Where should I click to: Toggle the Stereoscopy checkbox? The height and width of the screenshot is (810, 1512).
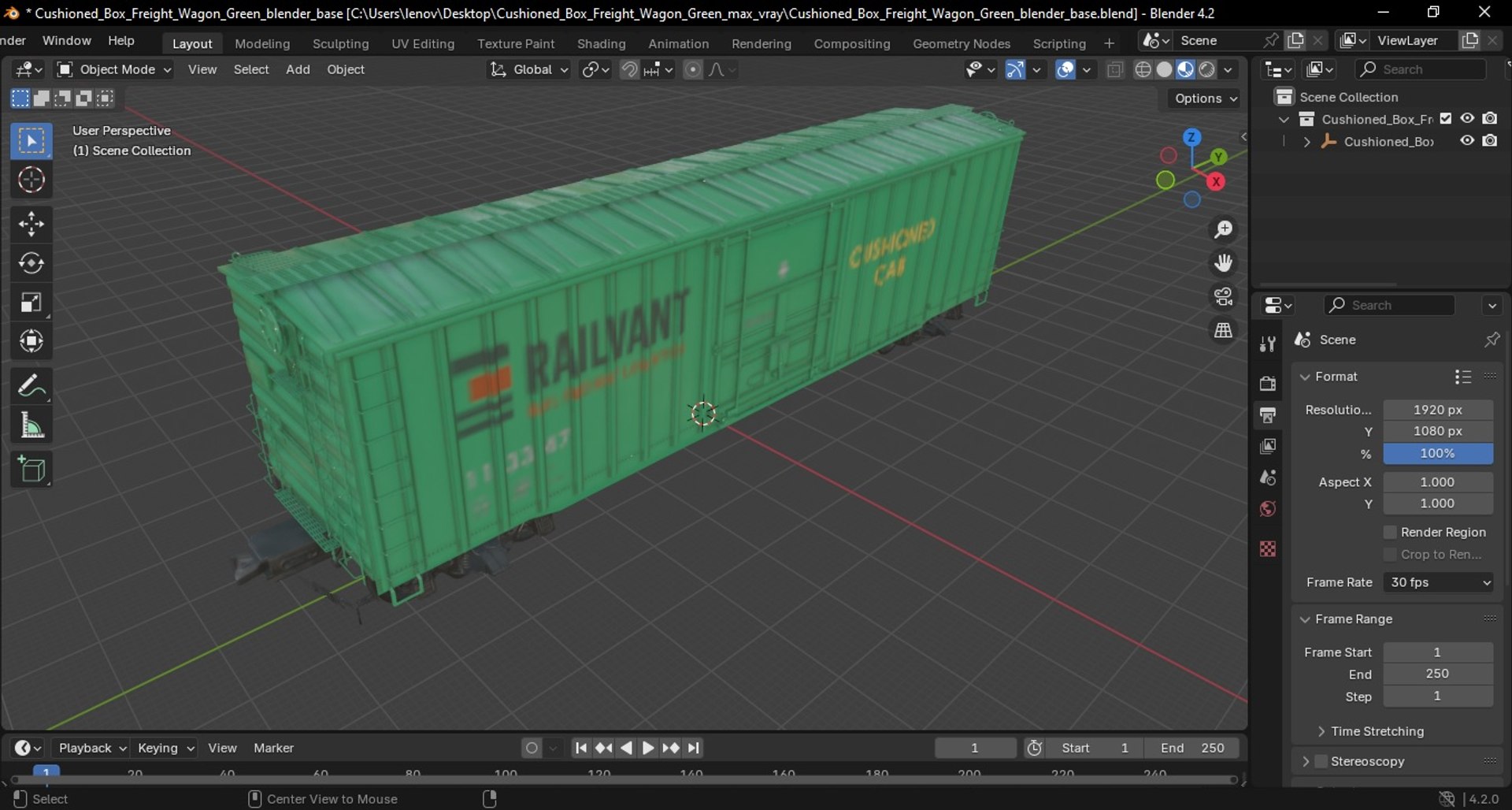click(x=1321, y=761)
